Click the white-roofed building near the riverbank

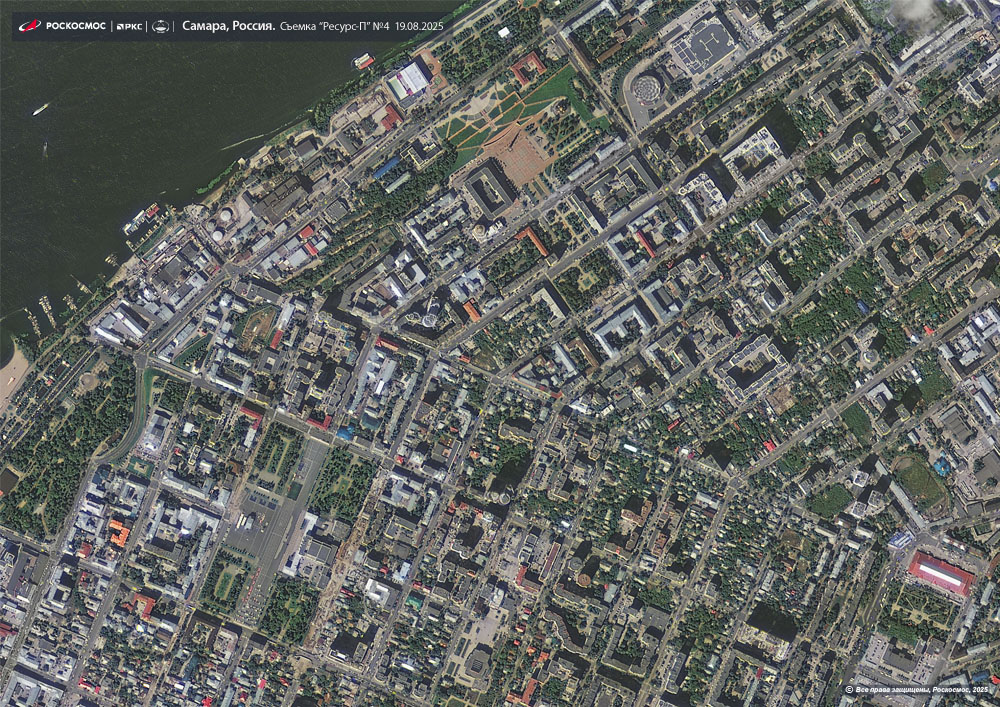pyautogui.click(x=410, y=80)
